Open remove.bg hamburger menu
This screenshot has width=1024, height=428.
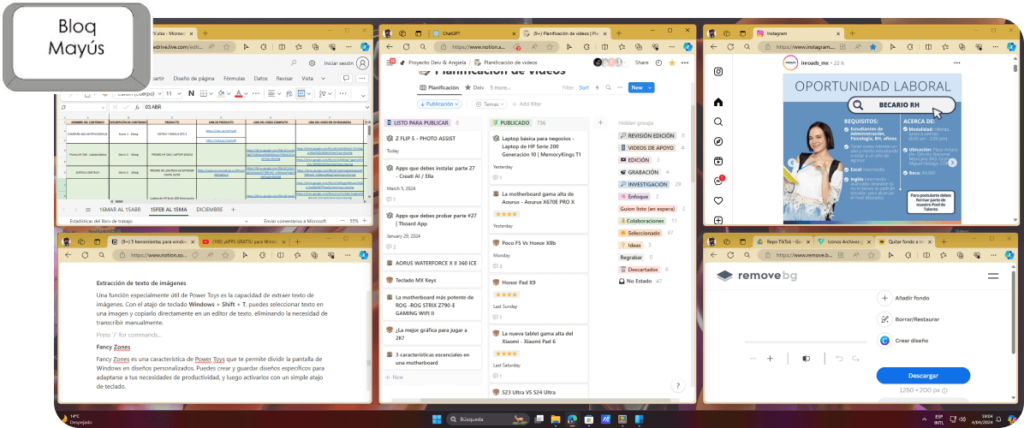coord(993,276)
